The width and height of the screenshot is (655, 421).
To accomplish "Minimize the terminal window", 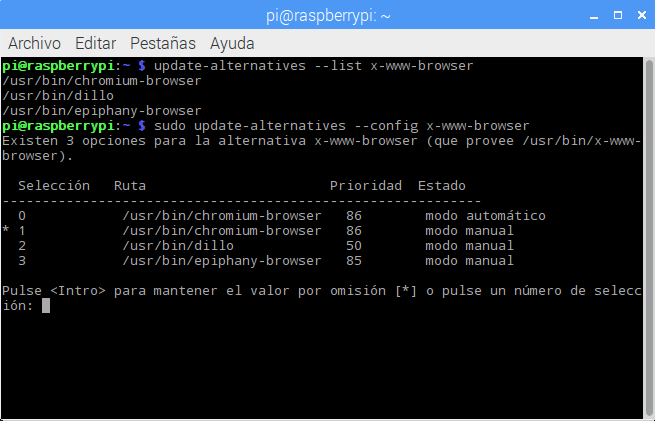I will click(594, 16).
